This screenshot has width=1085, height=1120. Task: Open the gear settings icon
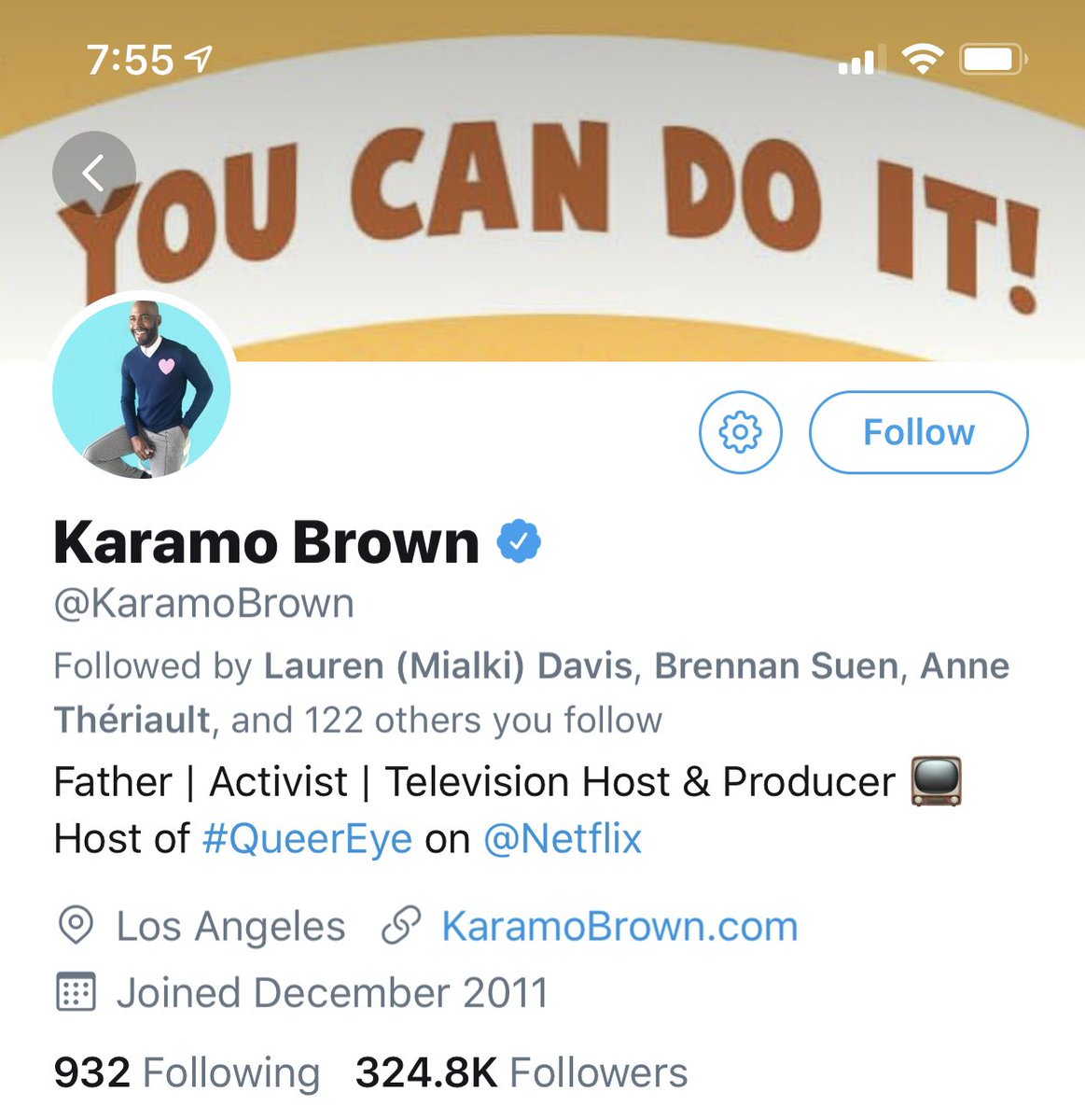point(741,432)
